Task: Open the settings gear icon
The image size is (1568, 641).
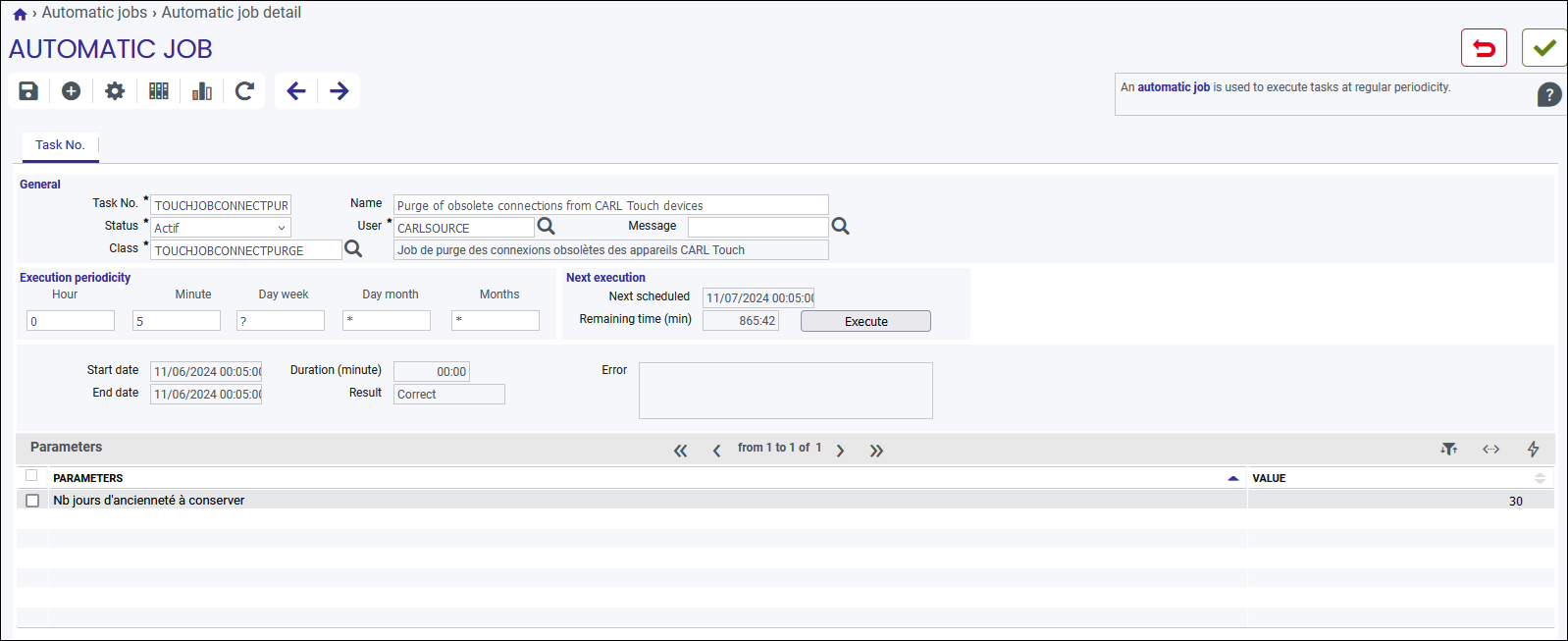Action: 115,91
